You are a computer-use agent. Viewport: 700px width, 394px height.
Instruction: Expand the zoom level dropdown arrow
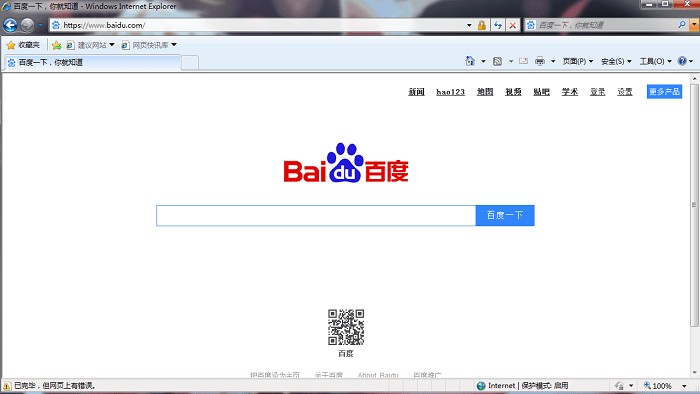tap(684, 386)
